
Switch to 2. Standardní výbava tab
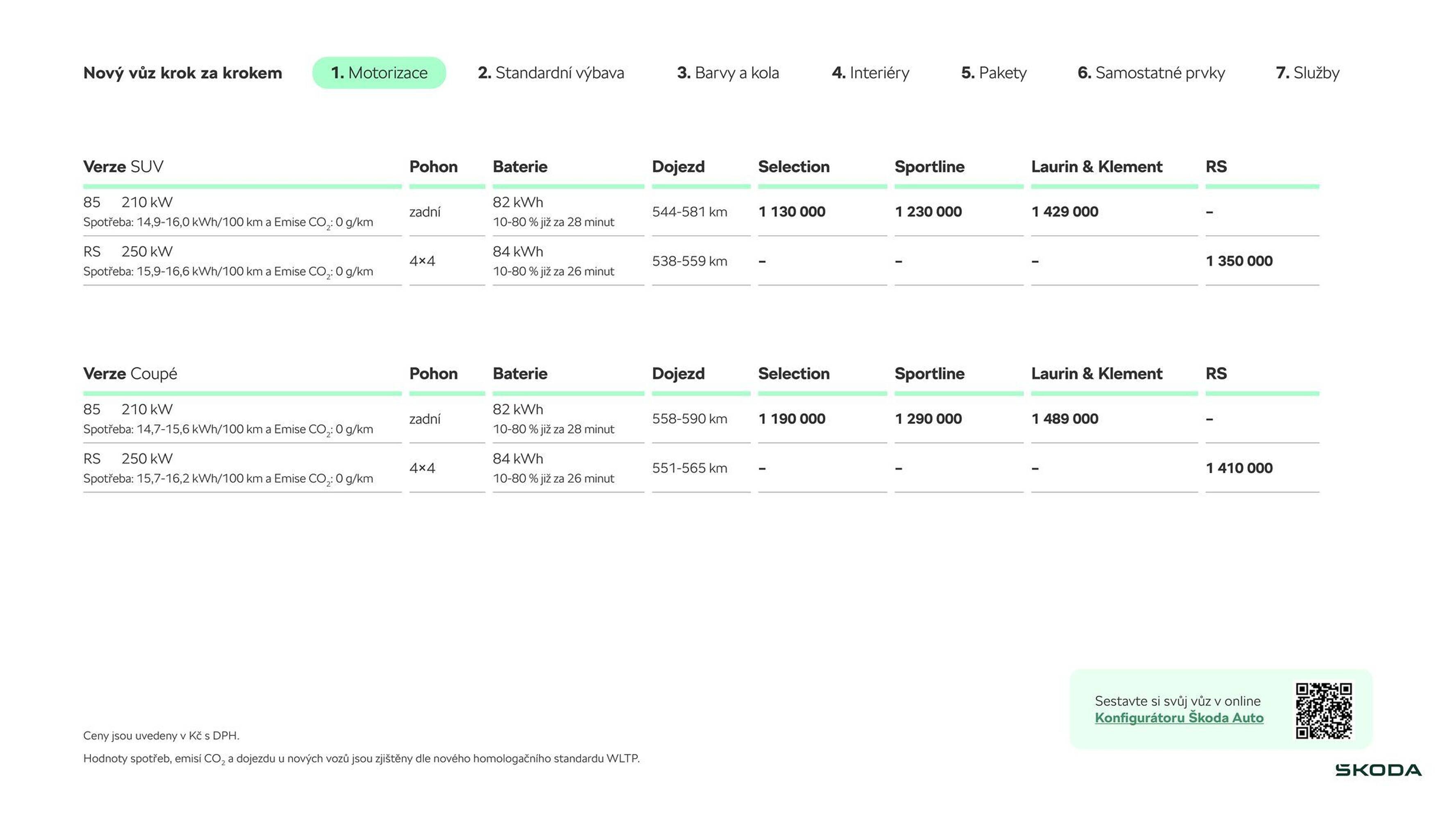(550, 73)
